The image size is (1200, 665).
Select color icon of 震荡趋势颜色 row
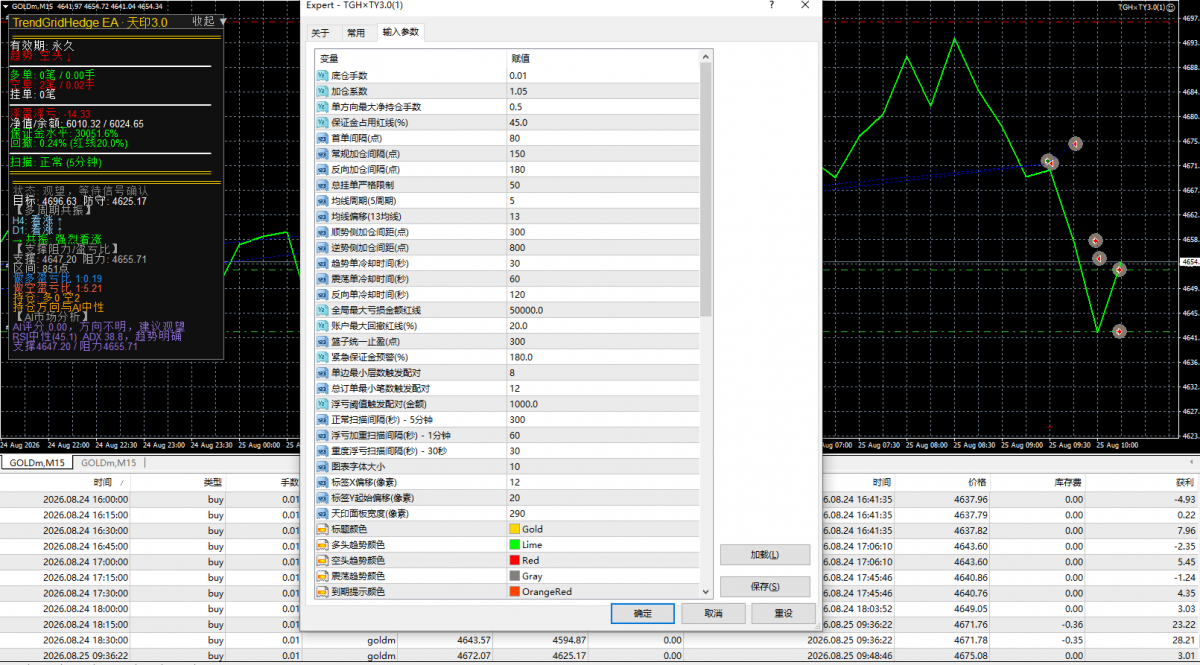322,576
